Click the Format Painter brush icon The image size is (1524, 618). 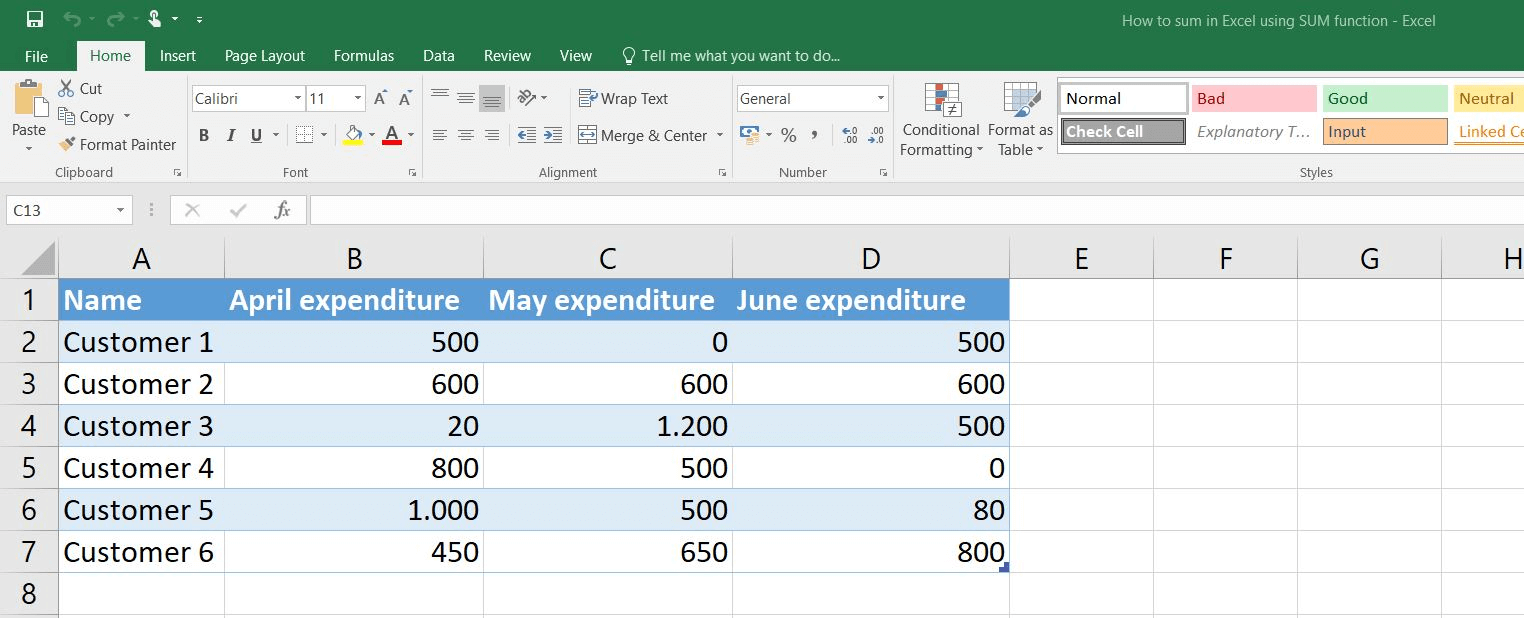pyautogui.click(x=67, y=145)
